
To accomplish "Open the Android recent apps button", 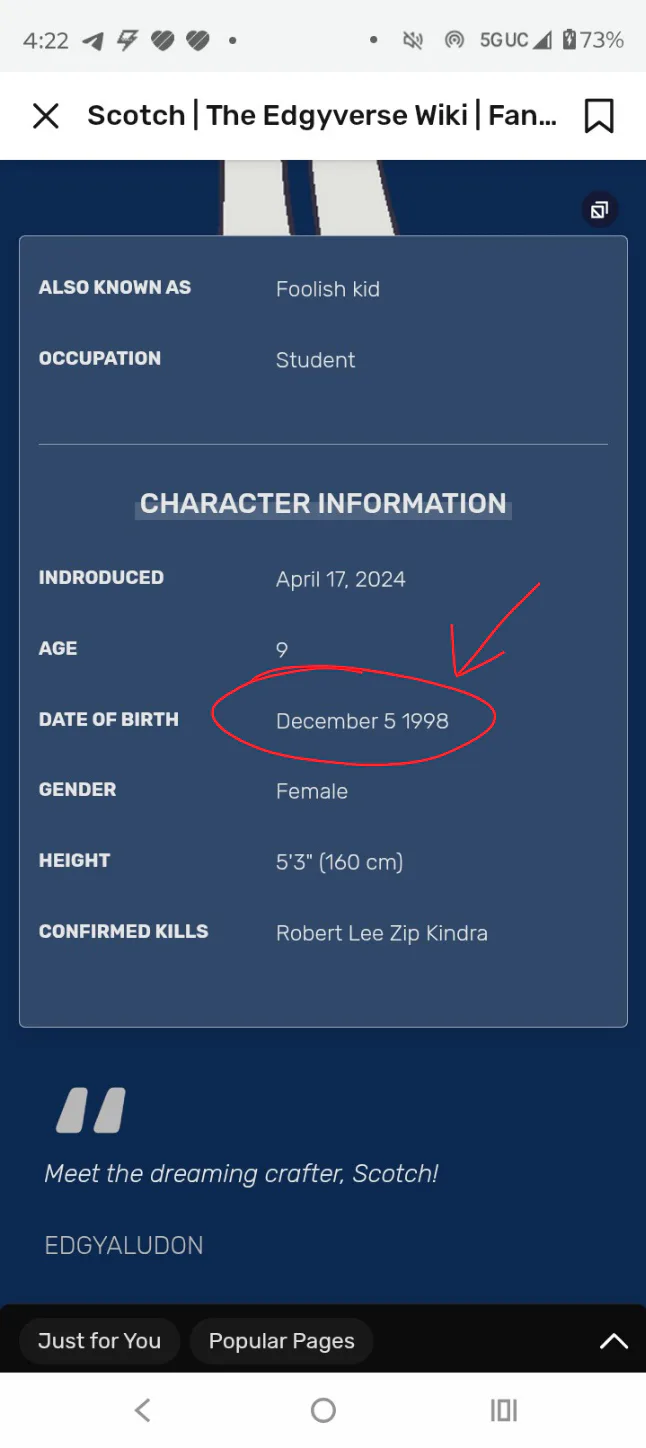I will pos(503,1410).
